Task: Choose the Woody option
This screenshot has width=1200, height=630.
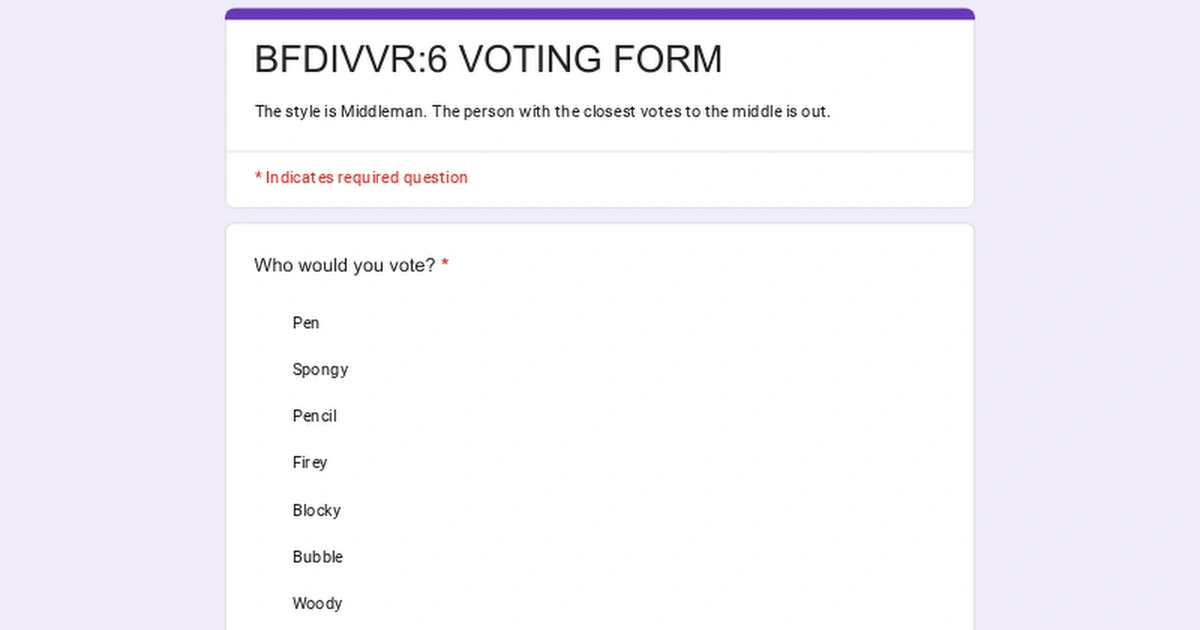Action: click(x=317, y=604)
